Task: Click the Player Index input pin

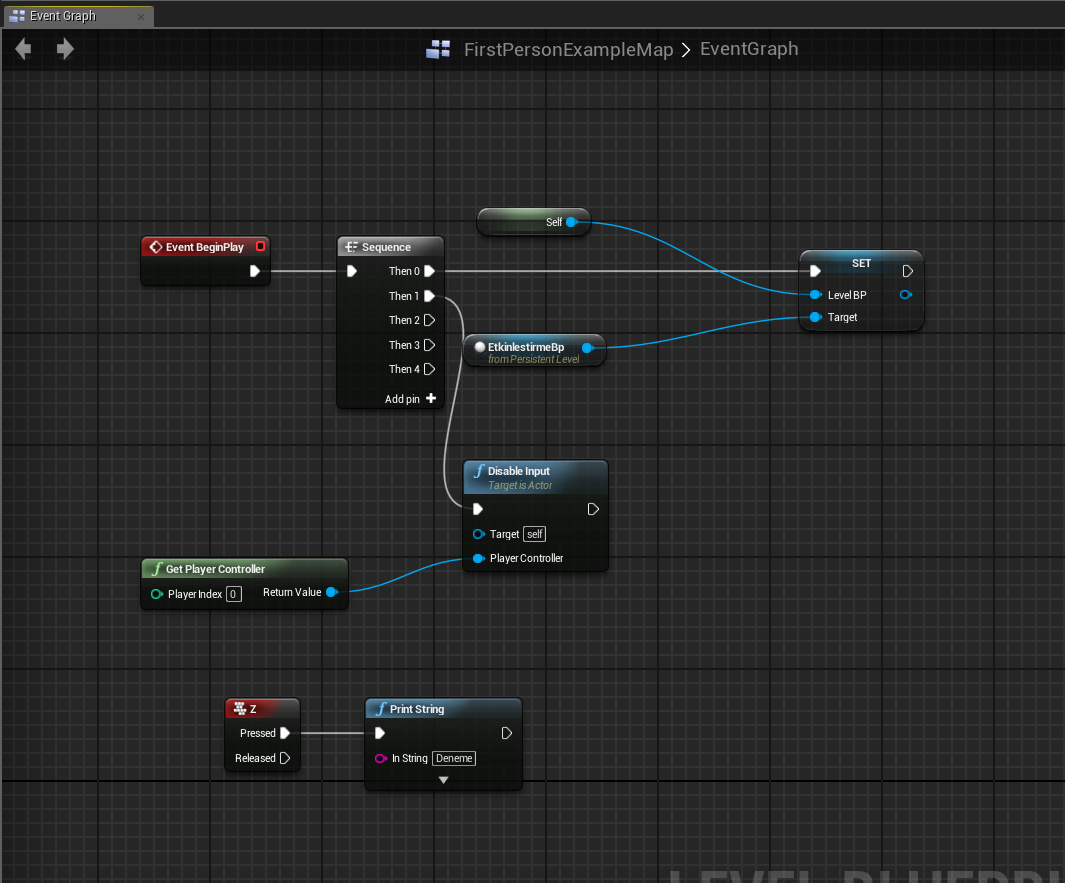Action: click(157, 594)
